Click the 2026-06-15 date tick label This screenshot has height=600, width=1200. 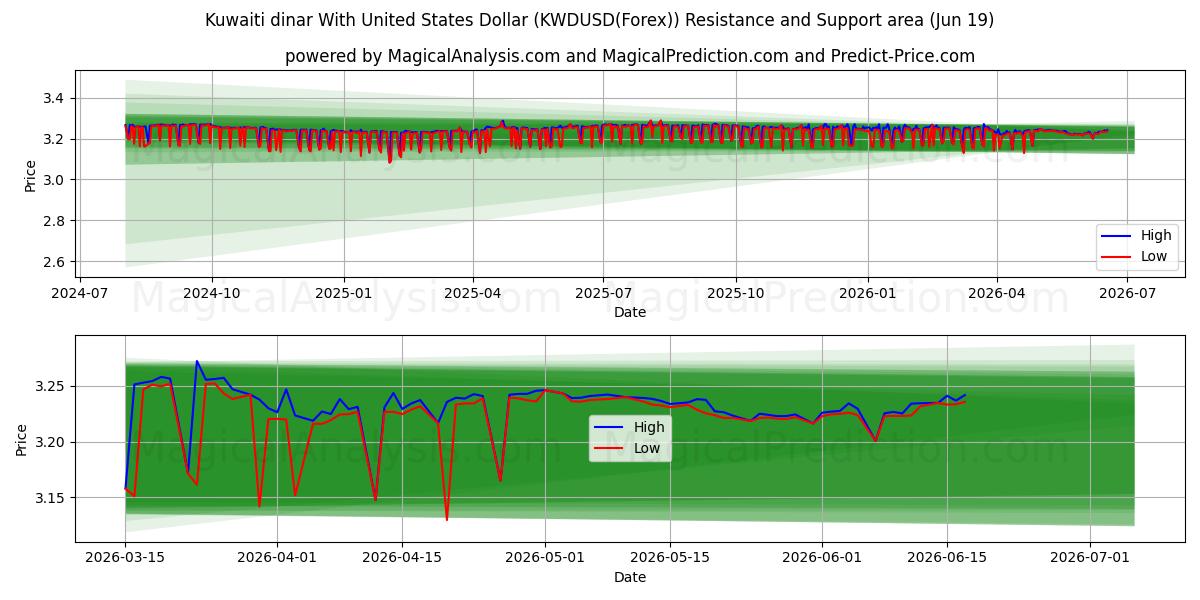point(947,558)
